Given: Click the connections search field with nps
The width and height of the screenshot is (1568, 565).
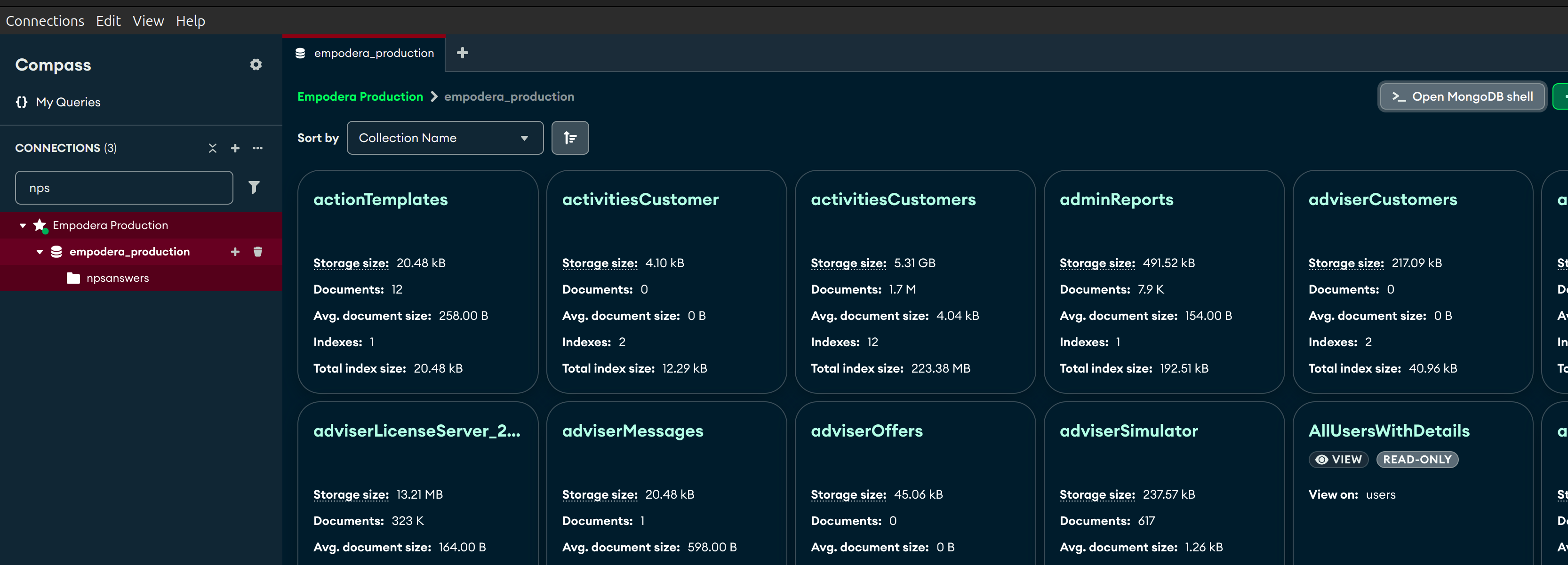Looking at the screenshot, I should point(124,188).
